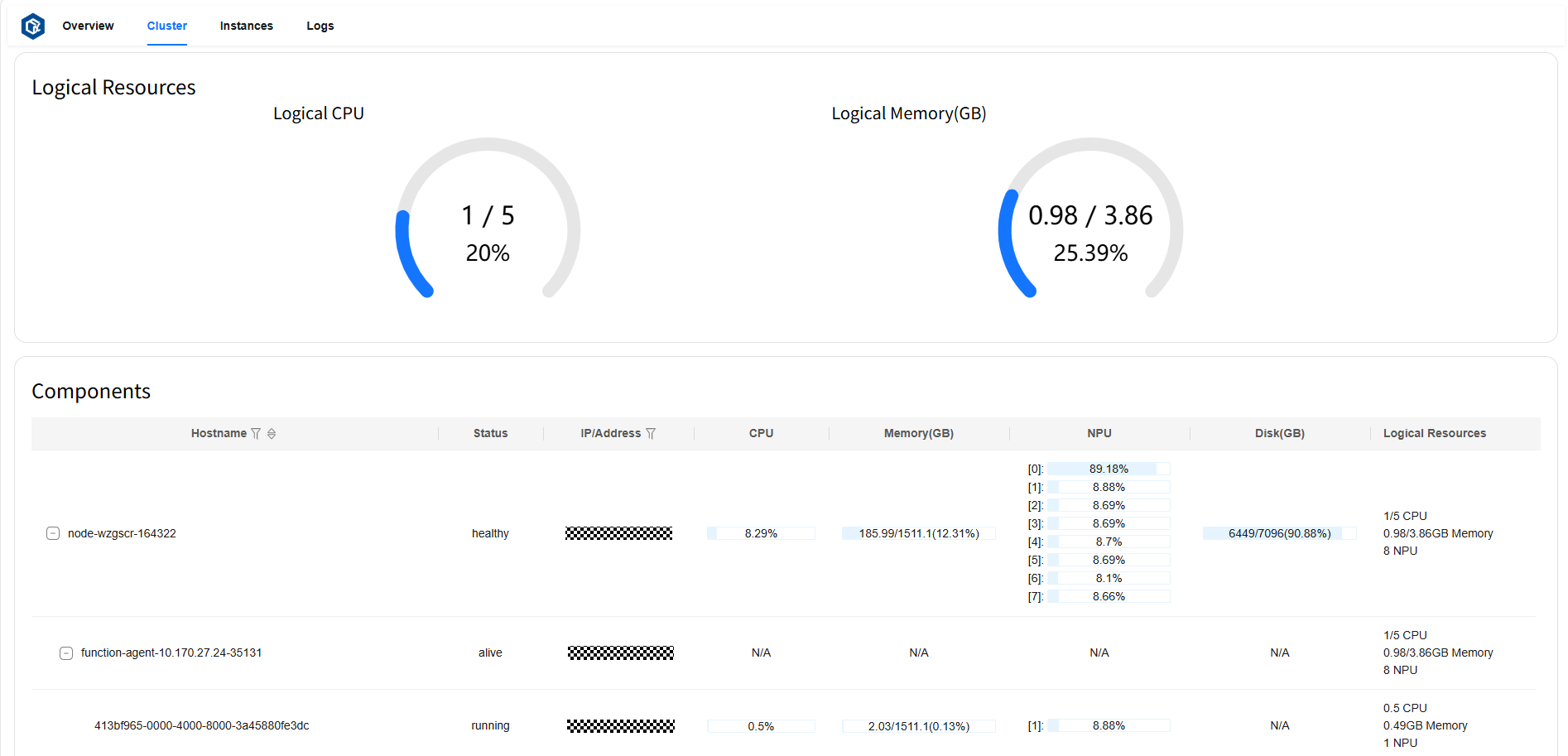Viewport: 1568px width, 756px height.
Task: Collapse the node-wzgscr-164322 row
Action: 53,533
